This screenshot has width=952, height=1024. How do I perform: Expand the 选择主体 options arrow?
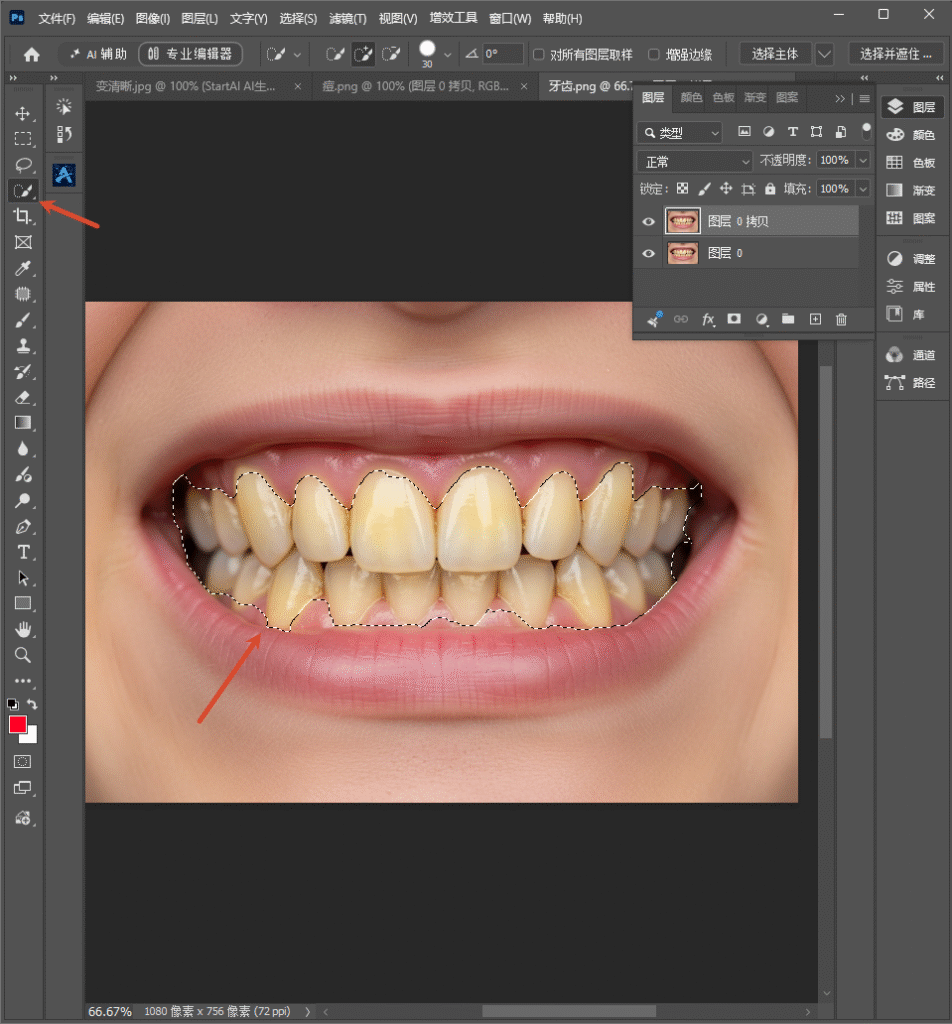(824, 54)
